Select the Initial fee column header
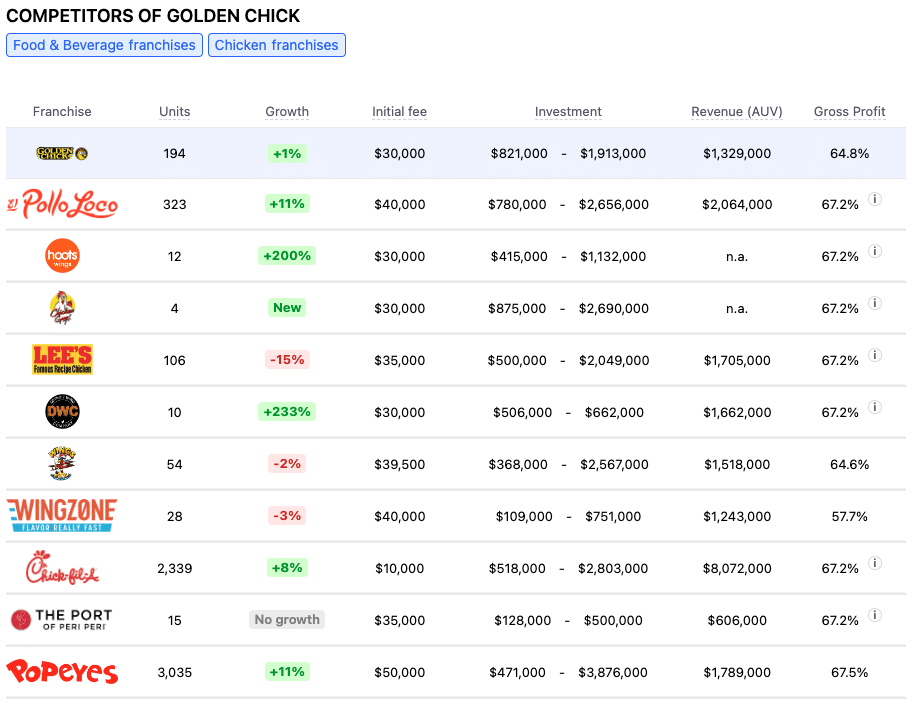 pos(399,111)
